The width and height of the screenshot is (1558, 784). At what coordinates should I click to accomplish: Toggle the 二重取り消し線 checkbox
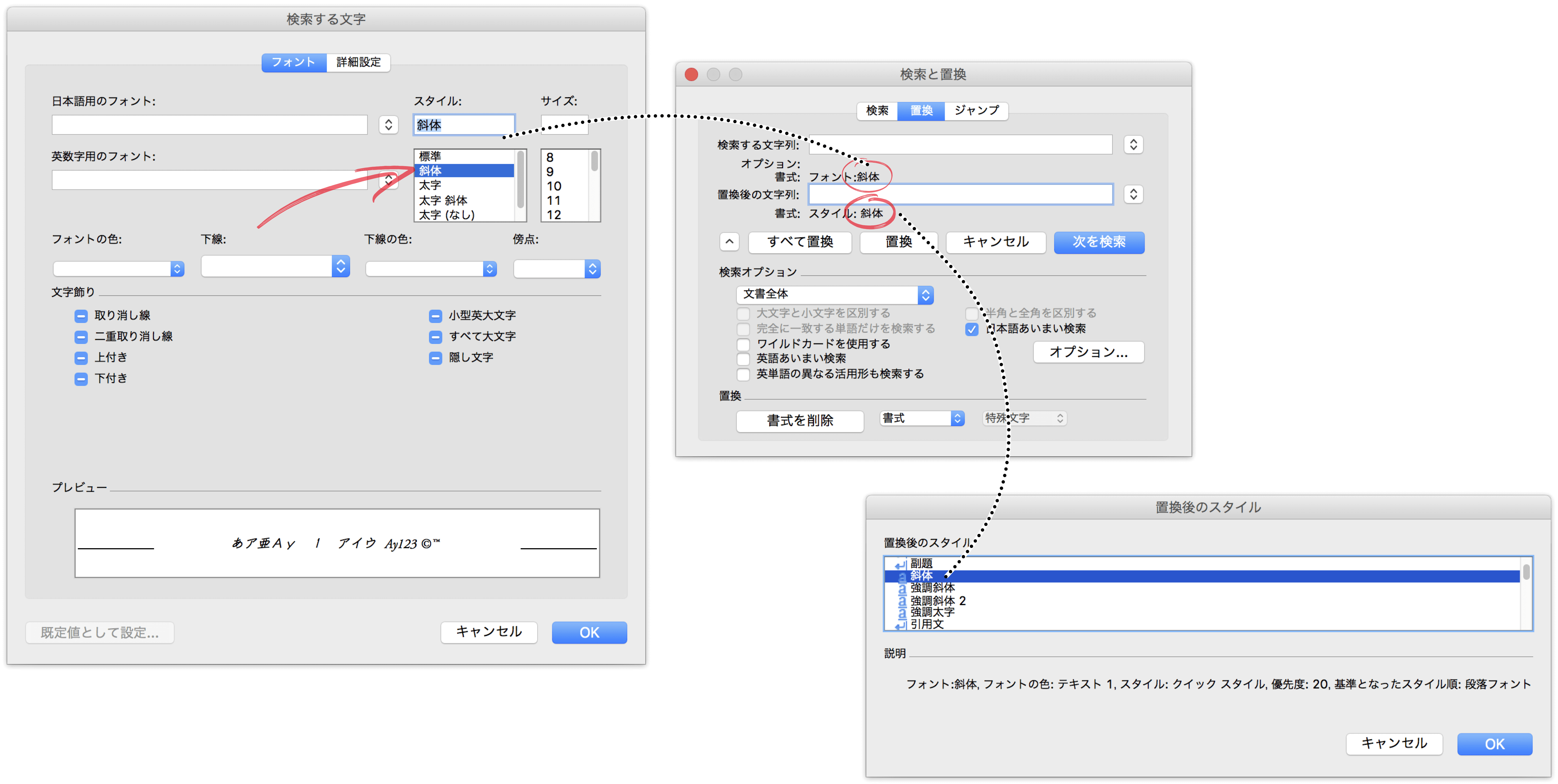pyautogui.click(x=81, y=337)
